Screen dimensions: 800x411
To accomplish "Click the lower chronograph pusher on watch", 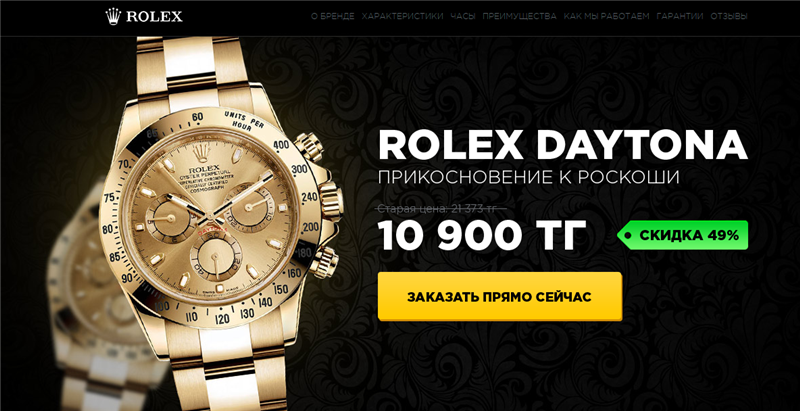I will 324,262.
